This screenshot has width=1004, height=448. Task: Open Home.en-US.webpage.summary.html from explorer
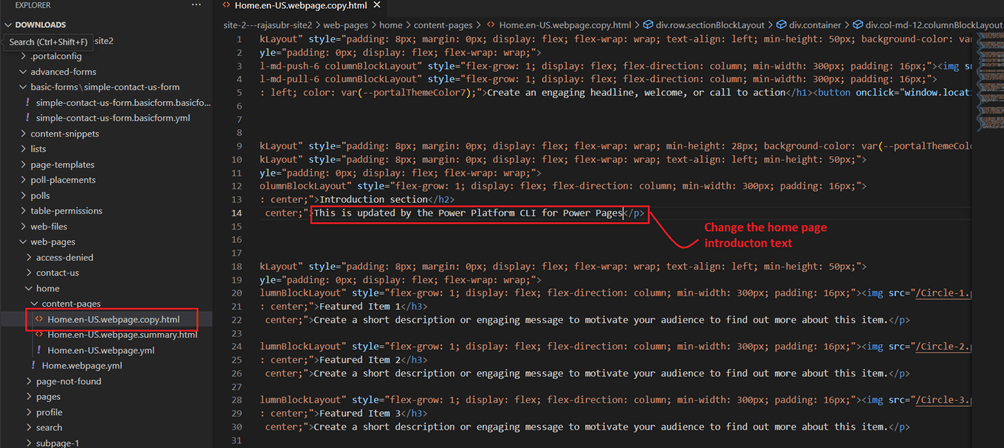tap(122, 335)
